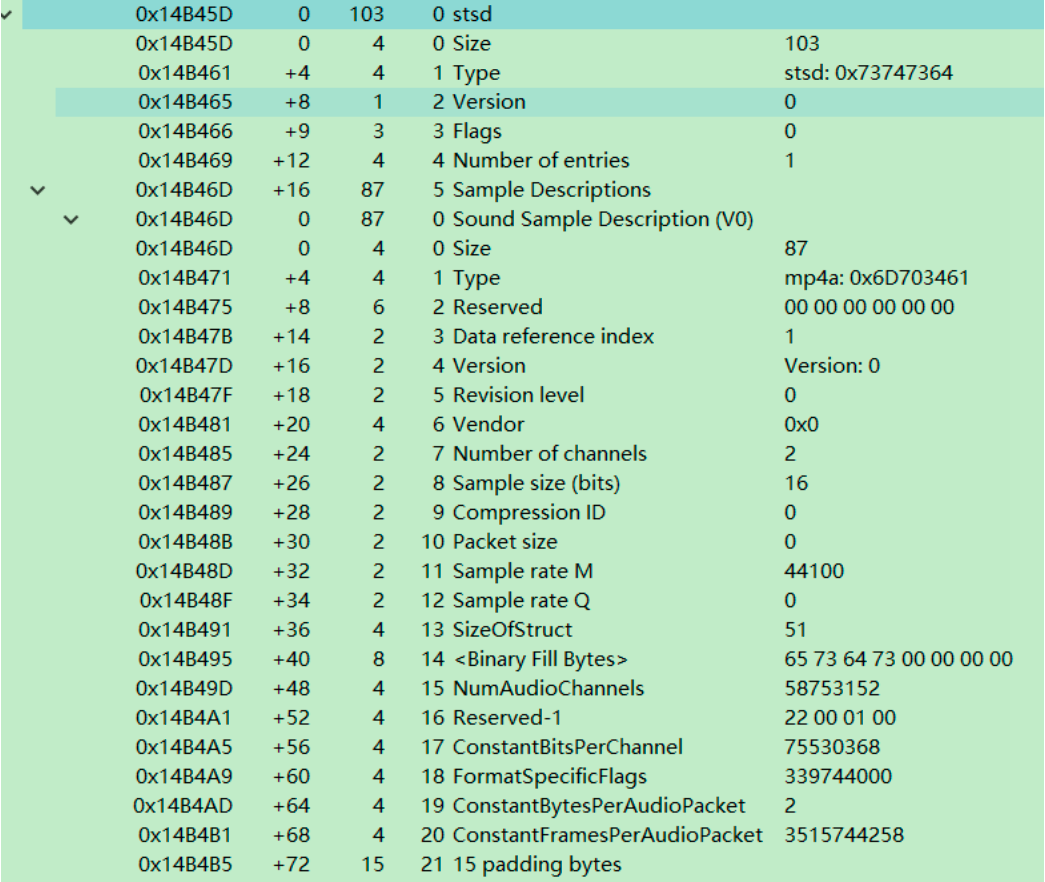Click the Vendor value 0x0
This screenshot has height=882, width=1045.
(801, 425)
